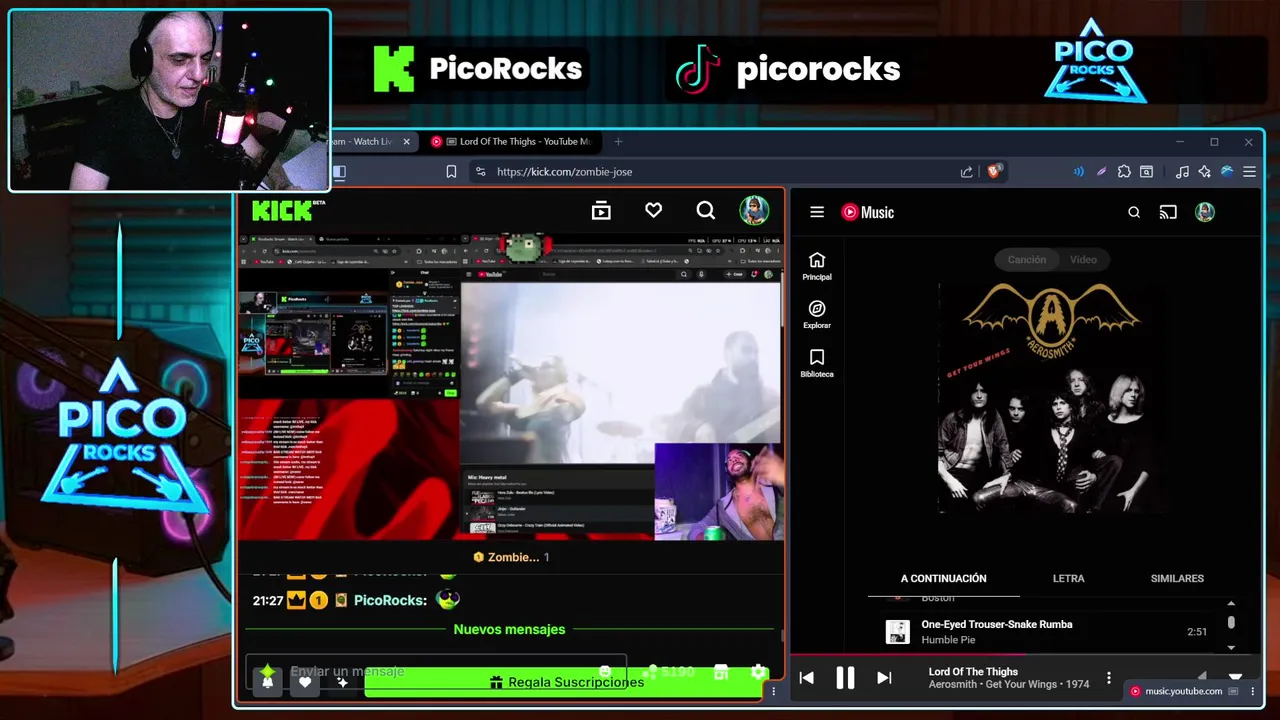
Task: Click three-dot menu next to music.youtube.com
Action: (x=1253, y=691)
